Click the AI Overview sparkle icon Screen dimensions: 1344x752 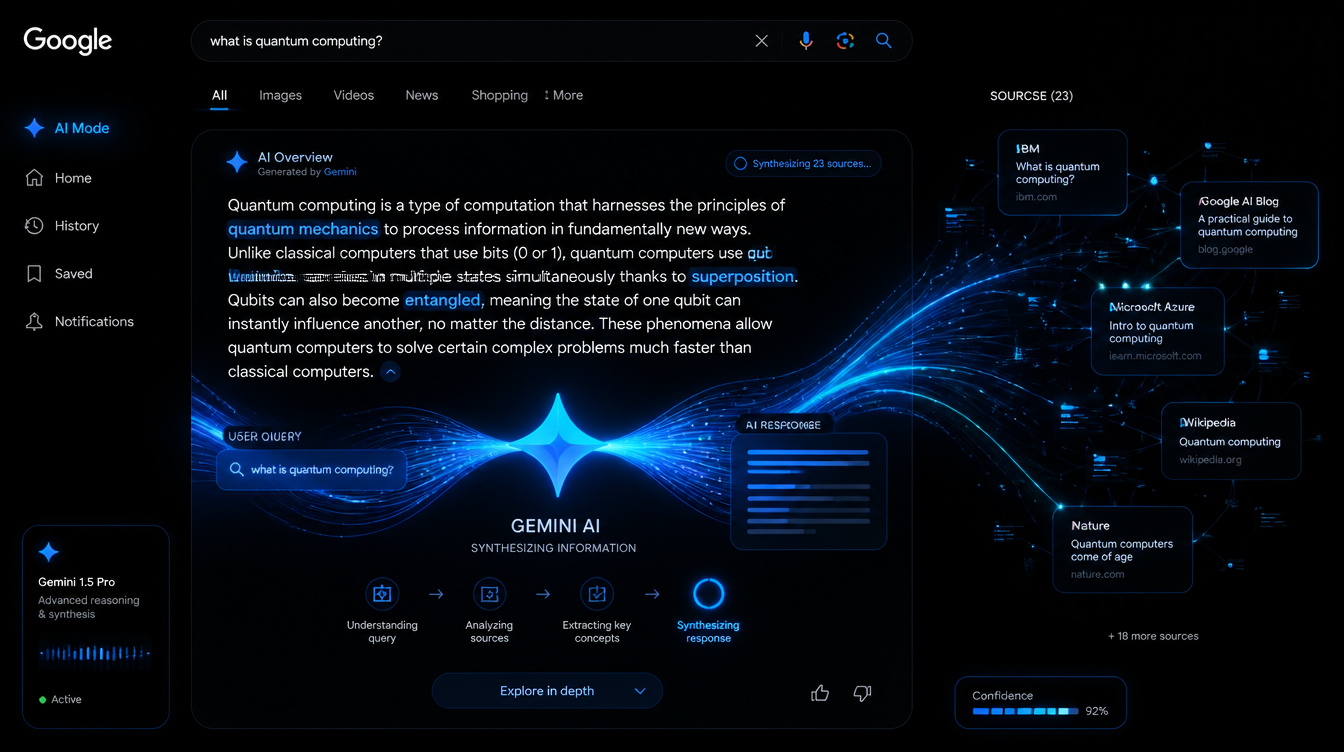click(x=237, y=163)
